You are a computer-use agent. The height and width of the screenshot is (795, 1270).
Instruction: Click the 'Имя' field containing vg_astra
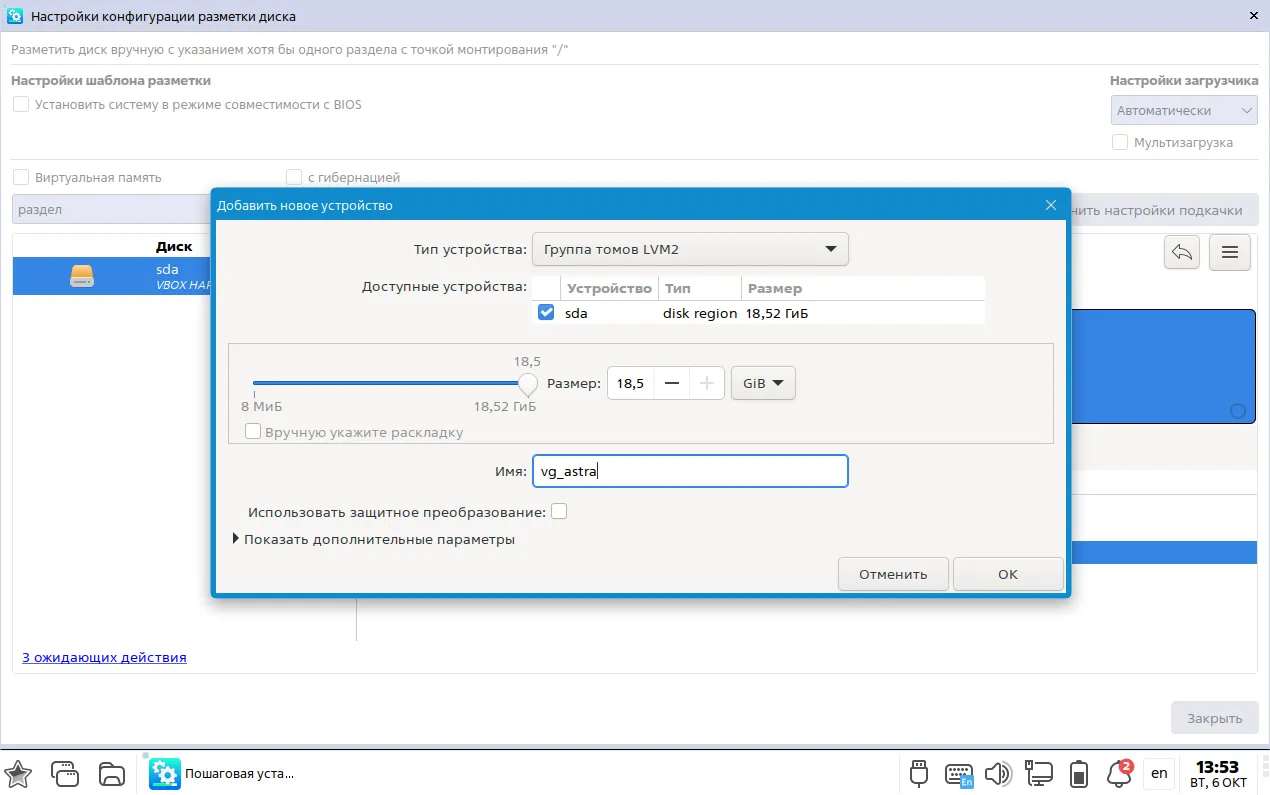click(x=690, y=471)
